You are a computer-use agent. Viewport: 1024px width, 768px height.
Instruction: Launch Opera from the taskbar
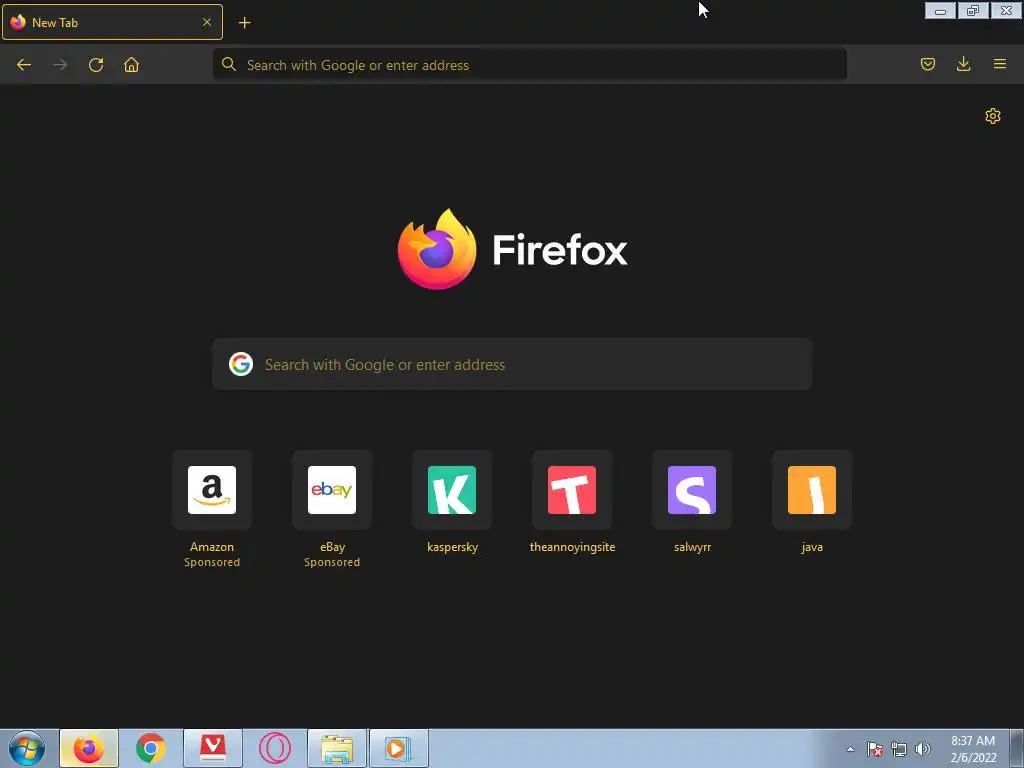click(275, 748)
